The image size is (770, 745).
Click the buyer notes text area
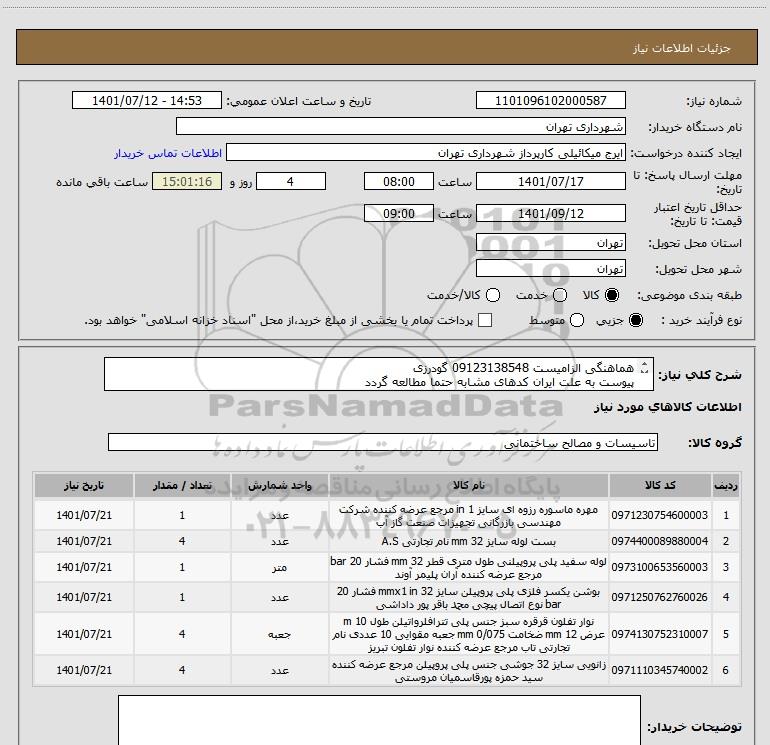[x=379, y=720]
